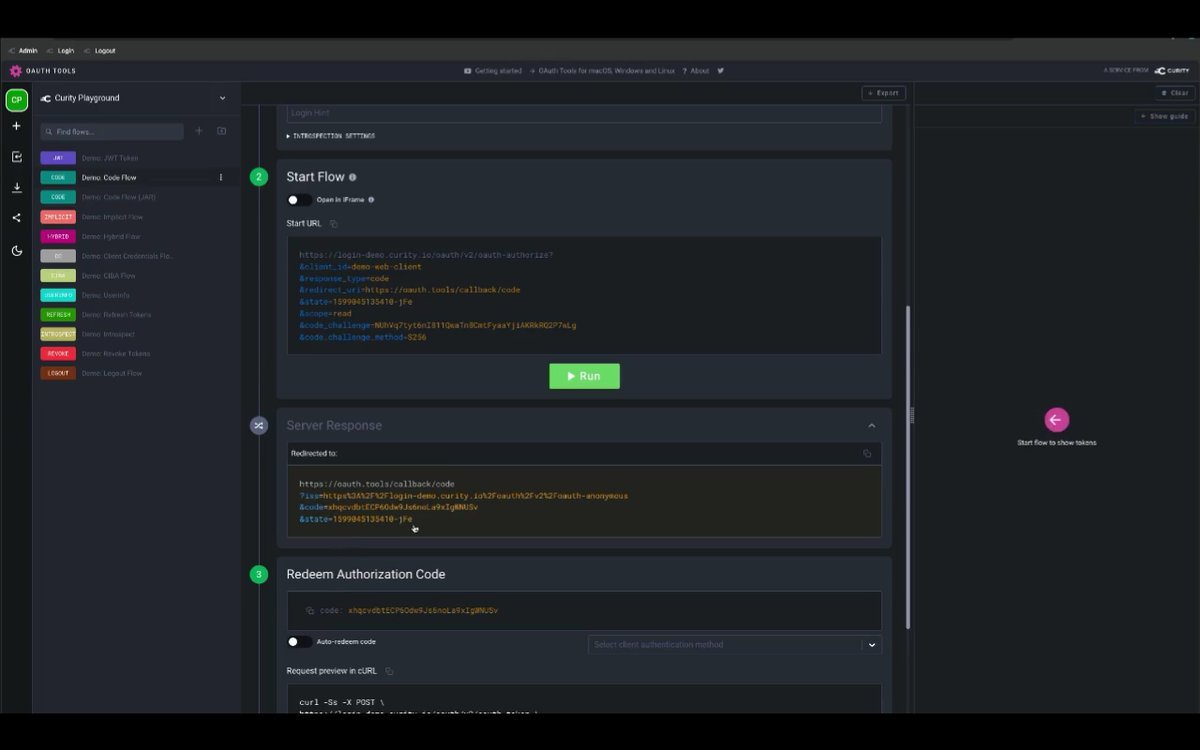Select Demo: CIBA Flow

pyautogui.click(x=108, y=276)
